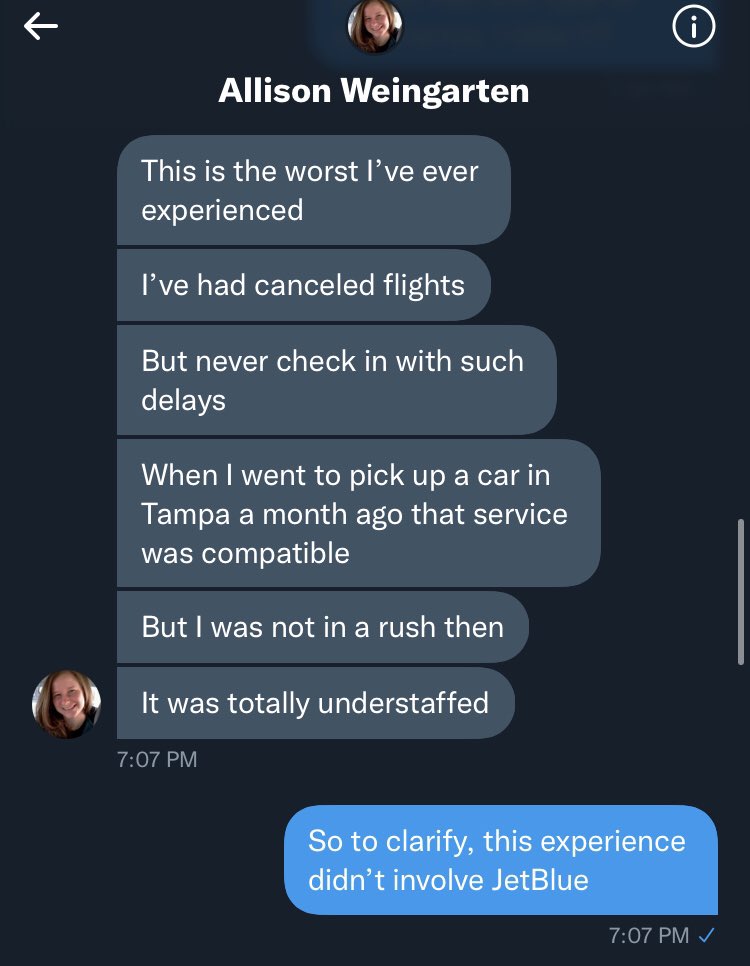Tap the back arrow icon
Viewport: 750px width, 966px height.
point(41,28)
